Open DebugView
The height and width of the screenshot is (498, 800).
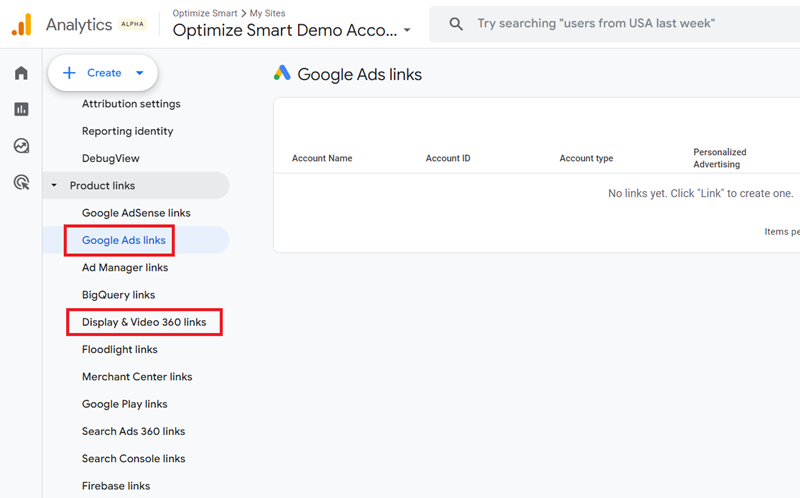click(111, 158)
